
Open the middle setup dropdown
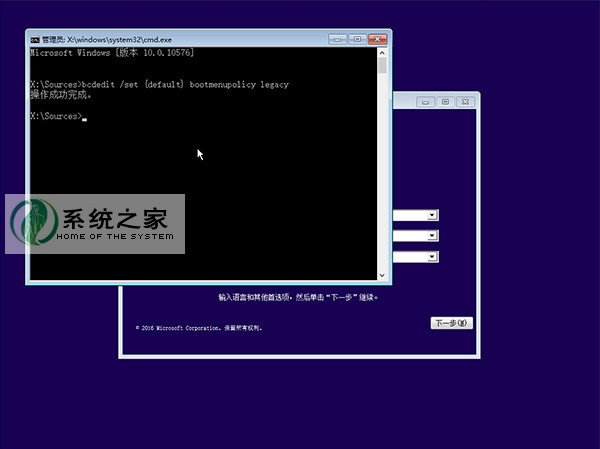432,236
